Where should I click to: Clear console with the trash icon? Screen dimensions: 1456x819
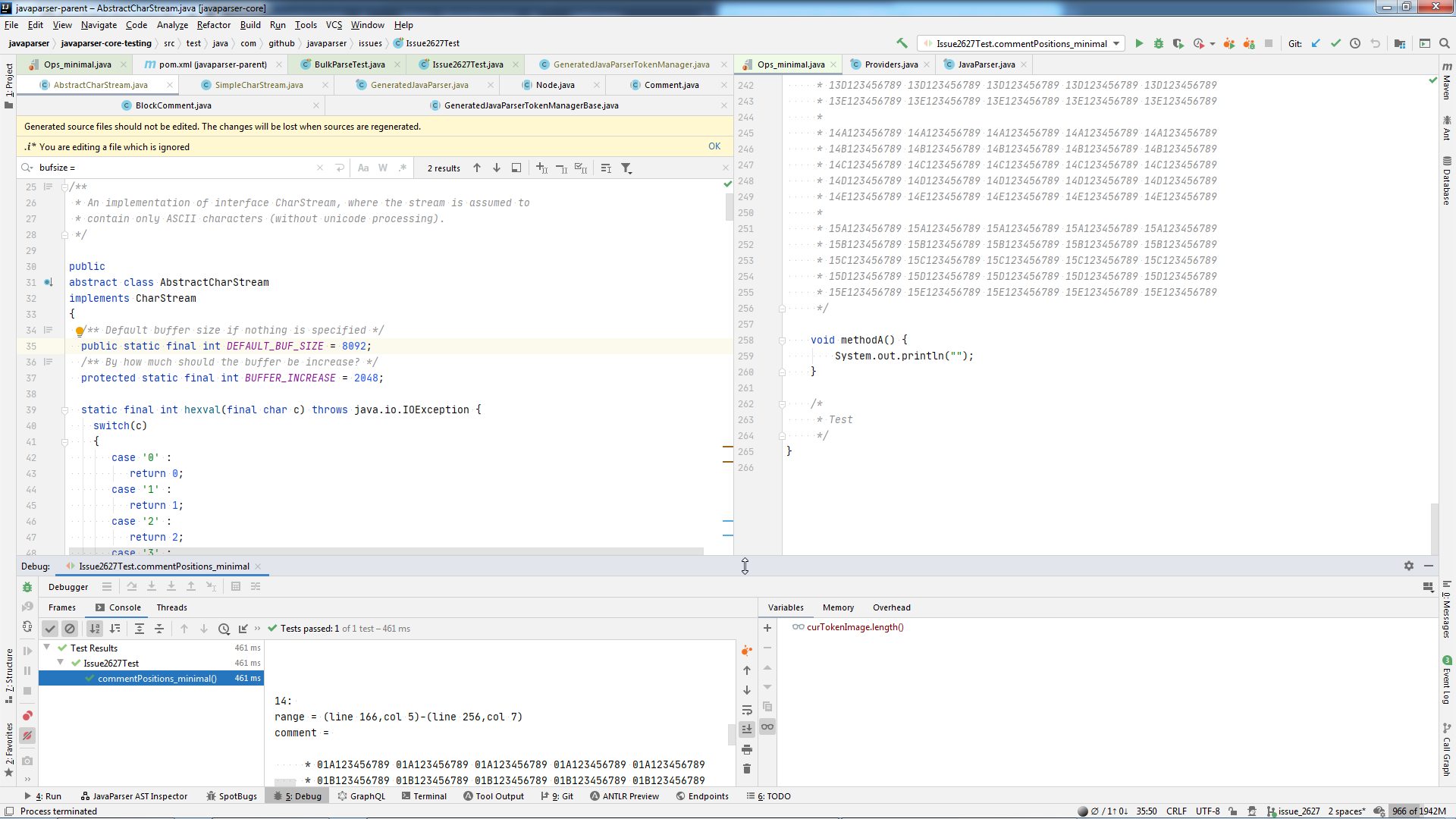(747, 769)
